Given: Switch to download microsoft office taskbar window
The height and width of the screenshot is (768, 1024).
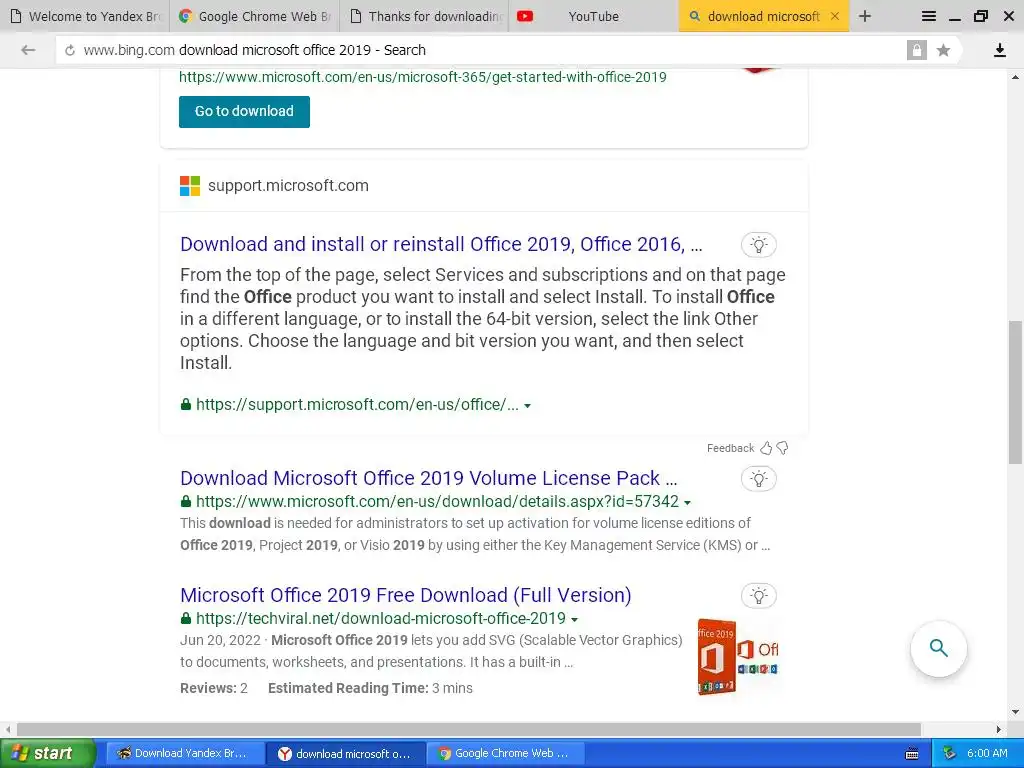Looking at the screenshot, I should (346, 754).
